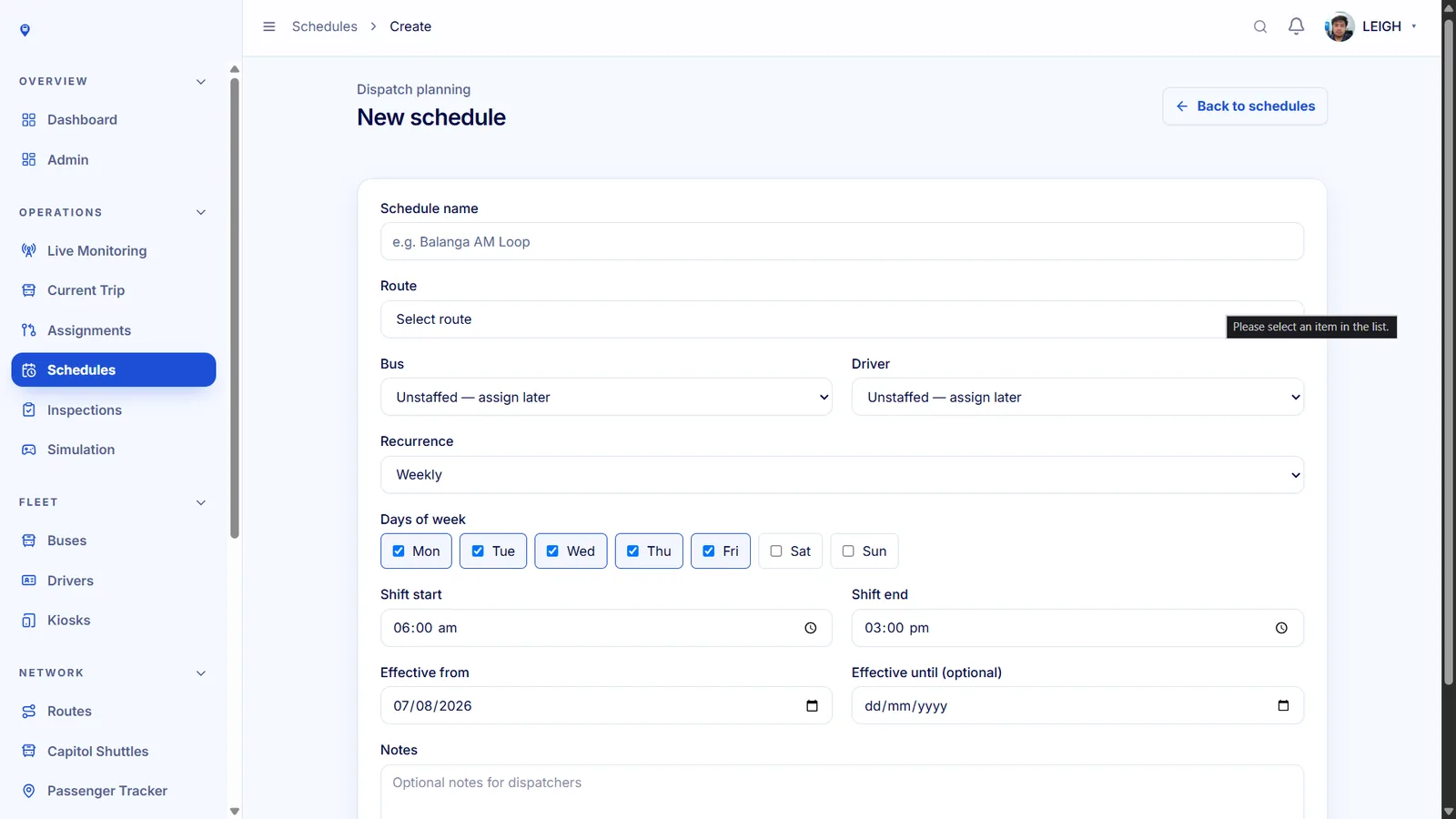Follow the Schedules breadcrumb link
The image size is (1456, 819).
point(325,26)
